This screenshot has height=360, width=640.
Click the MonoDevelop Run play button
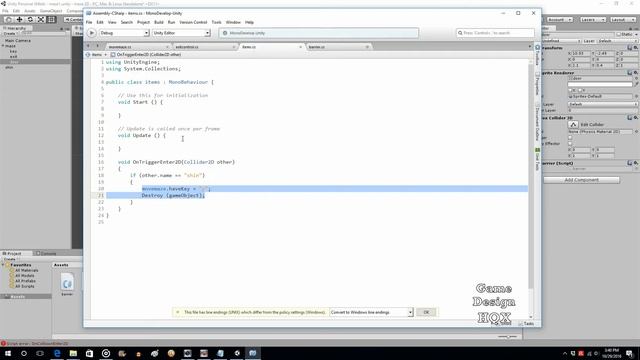coord(91,33)
